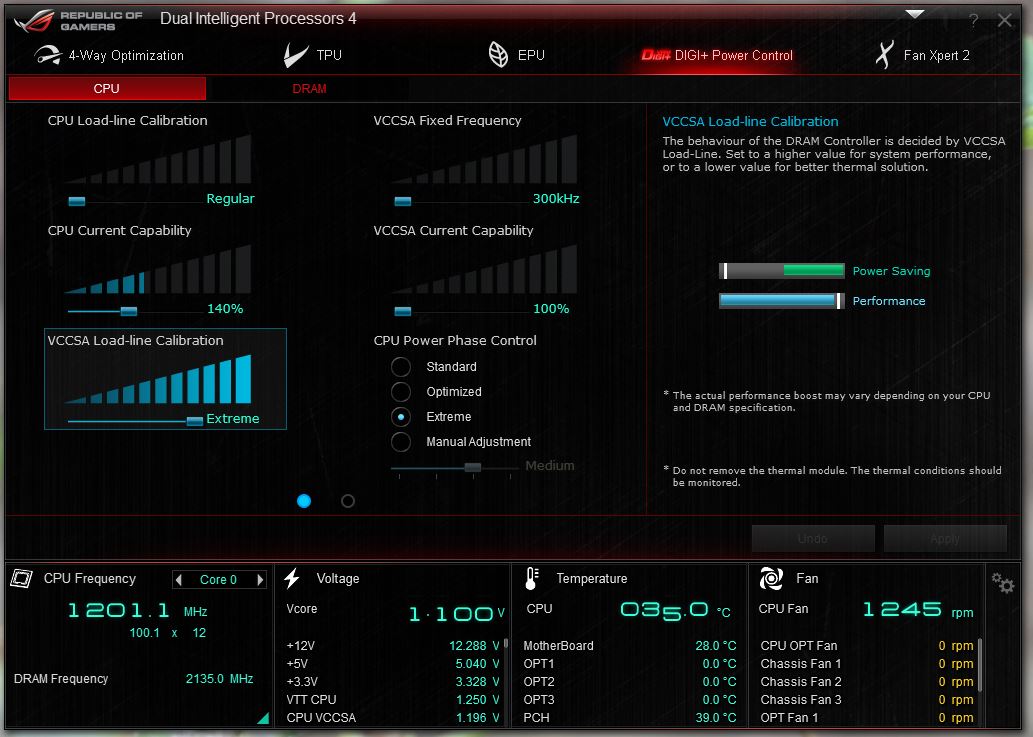The image size is (1033, 737).
Task: Click the Voltage list scrollbar
Action: click(x=506, y=643)
